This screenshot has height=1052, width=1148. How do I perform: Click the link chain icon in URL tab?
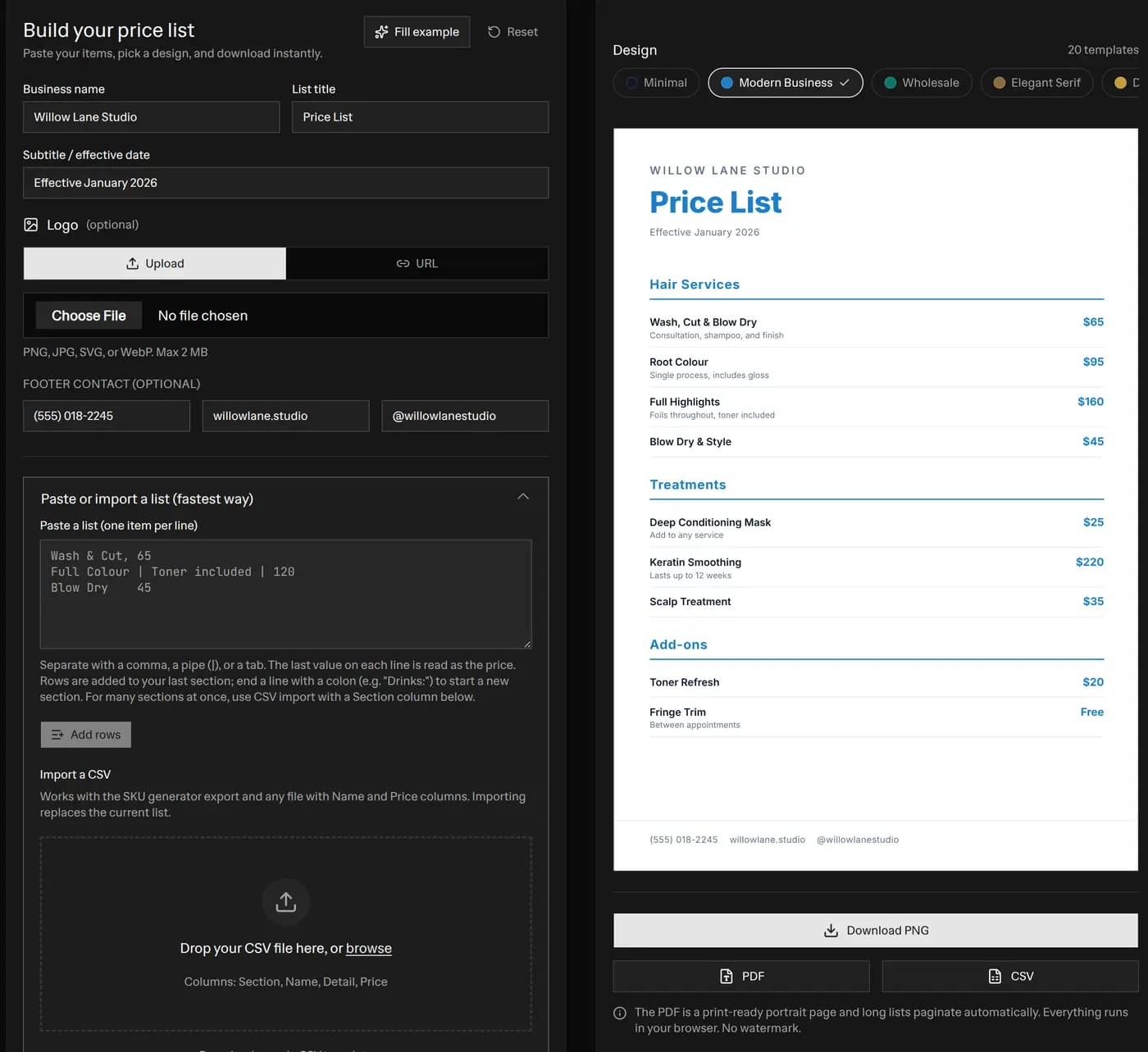(x=403, y=263)
